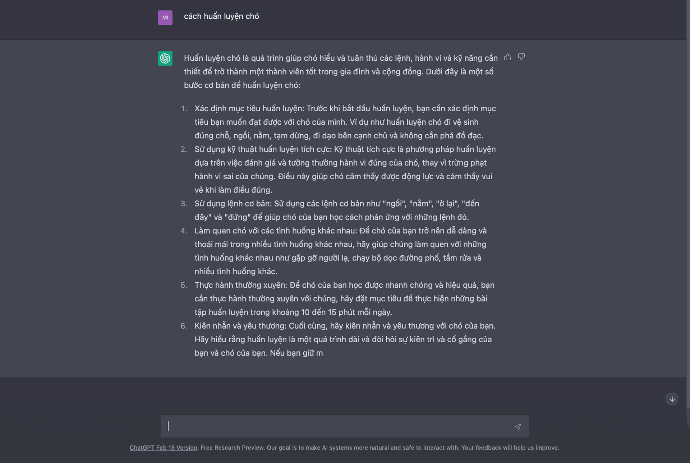Focus the message input text box
This screenshot has height=463, width=690.
(340, 426)
